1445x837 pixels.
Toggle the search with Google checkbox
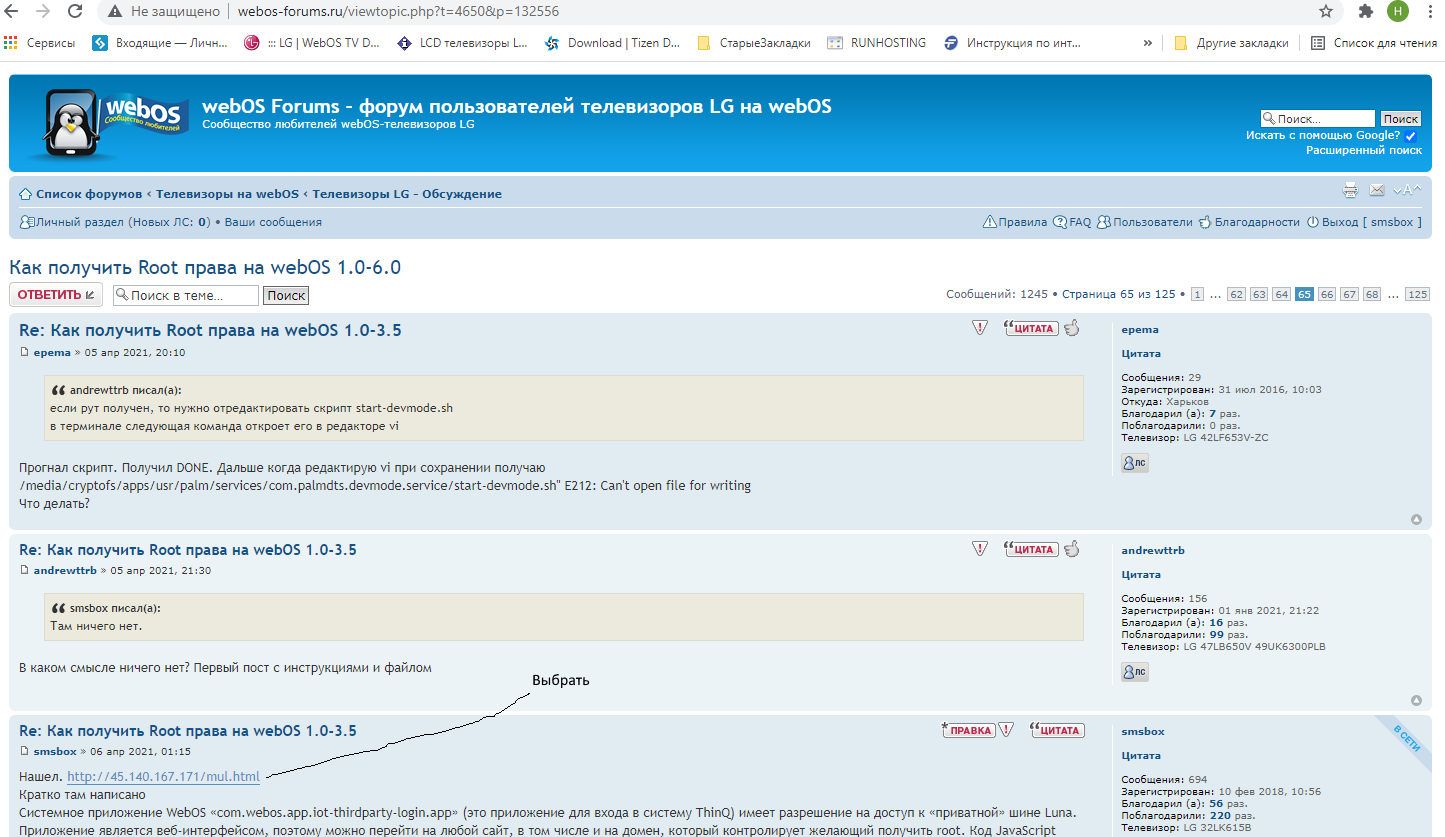coord(1410,136)
